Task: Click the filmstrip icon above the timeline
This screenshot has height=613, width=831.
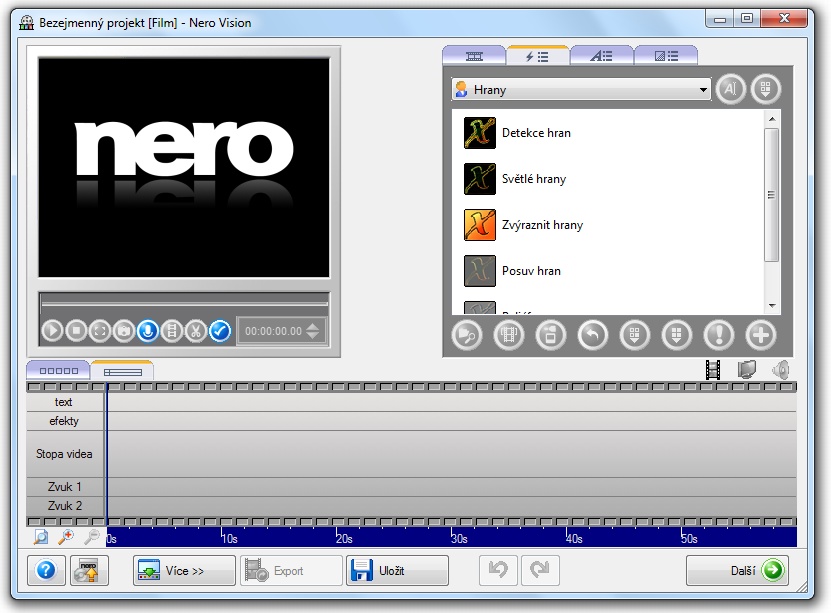Action: (713, 370)
